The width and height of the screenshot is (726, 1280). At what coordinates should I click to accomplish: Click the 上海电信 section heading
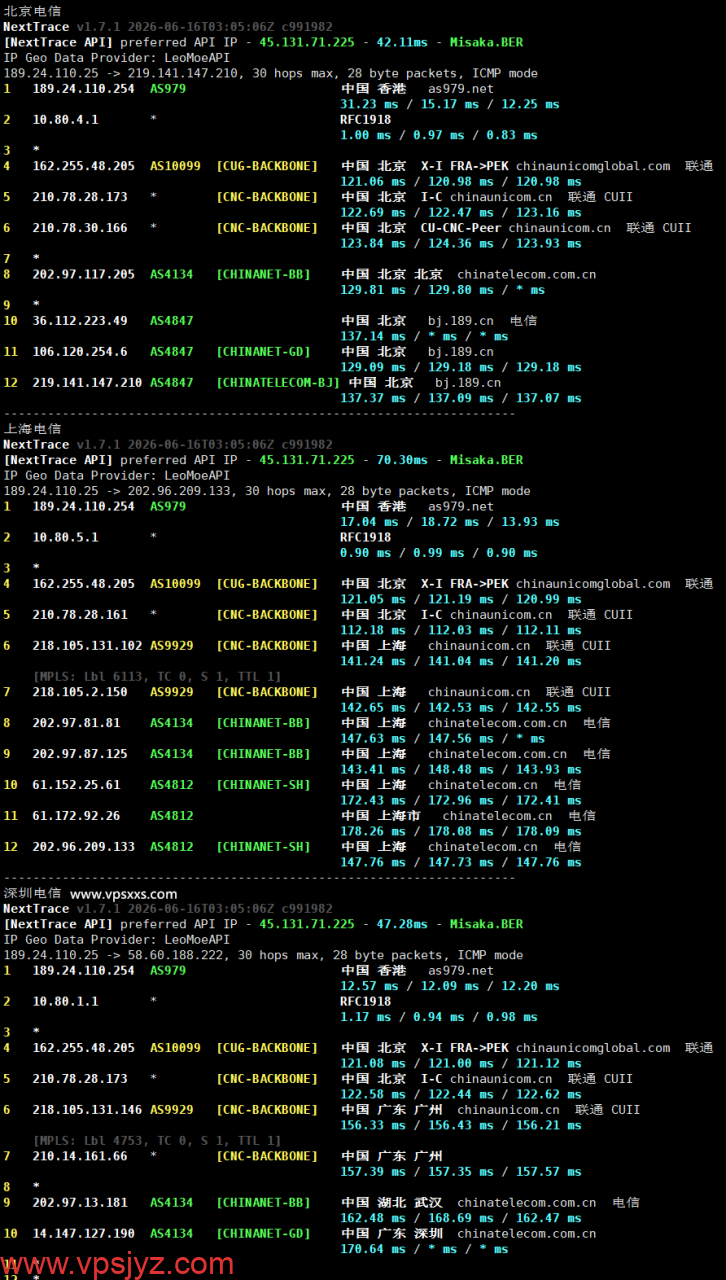[32, 429]
